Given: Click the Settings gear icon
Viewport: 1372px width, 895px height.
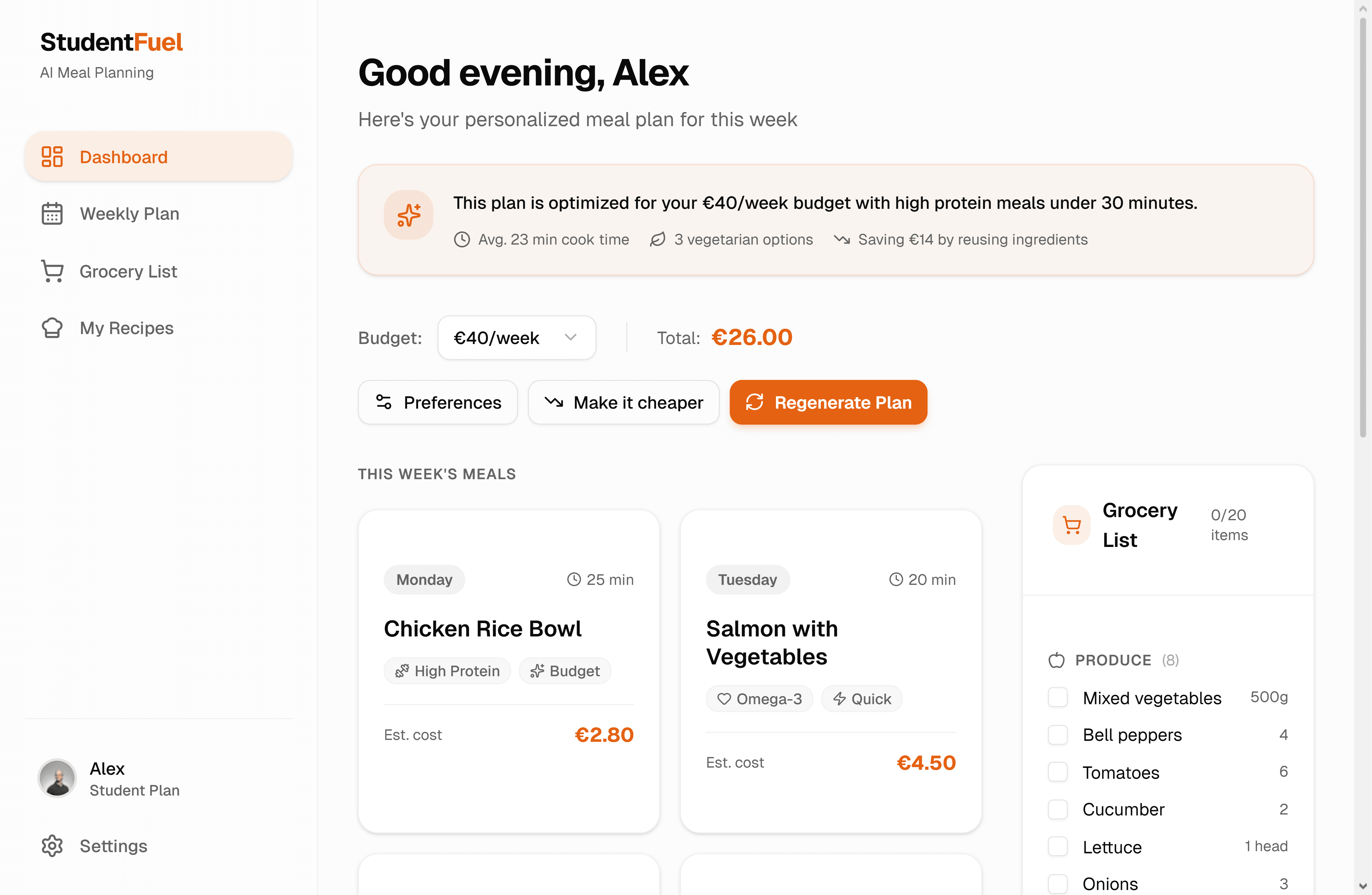Looking at the screenshot, I should 53,846.
